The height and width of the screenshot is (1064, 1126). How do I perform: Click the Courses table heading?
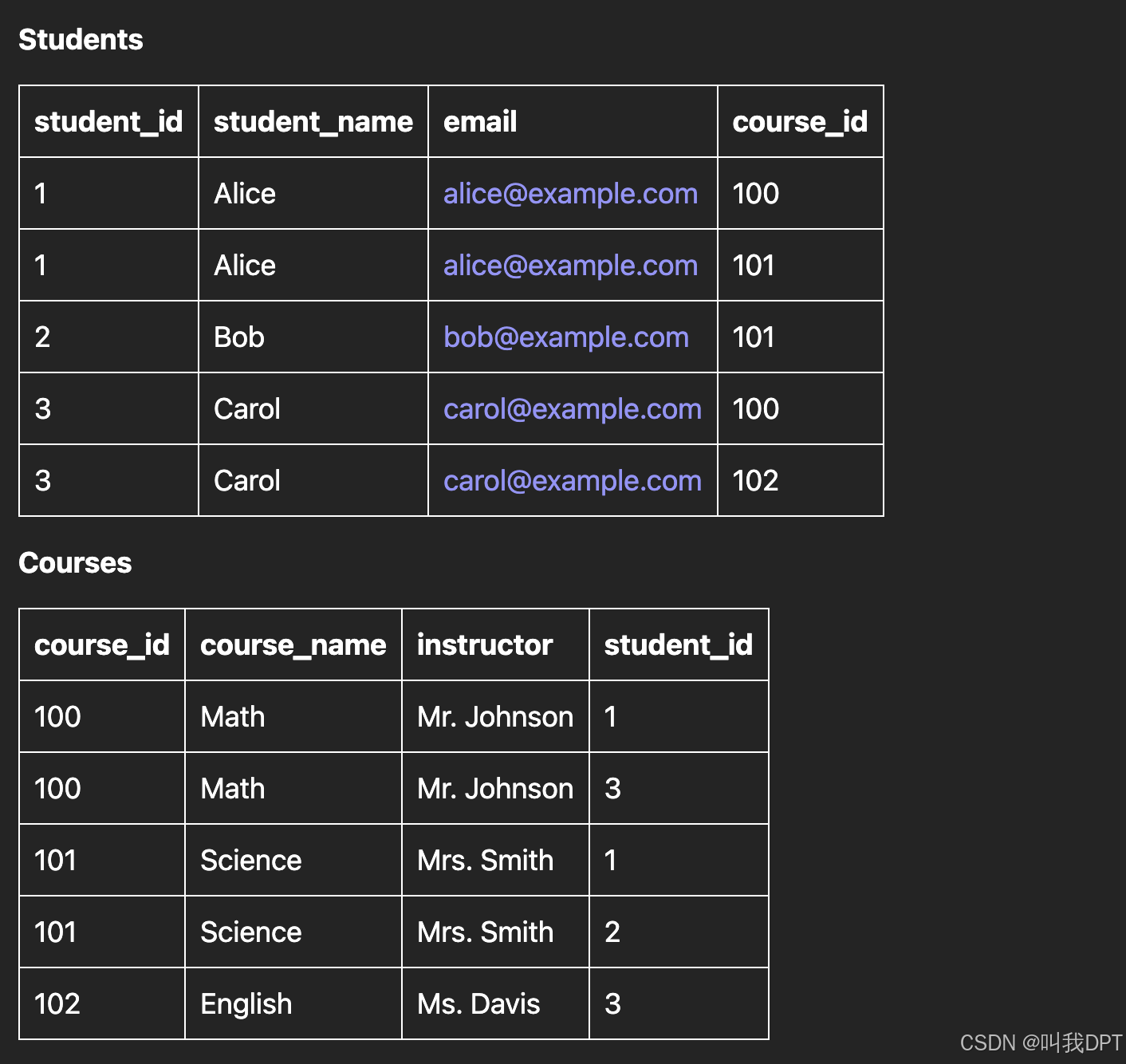tap(75, 563)
